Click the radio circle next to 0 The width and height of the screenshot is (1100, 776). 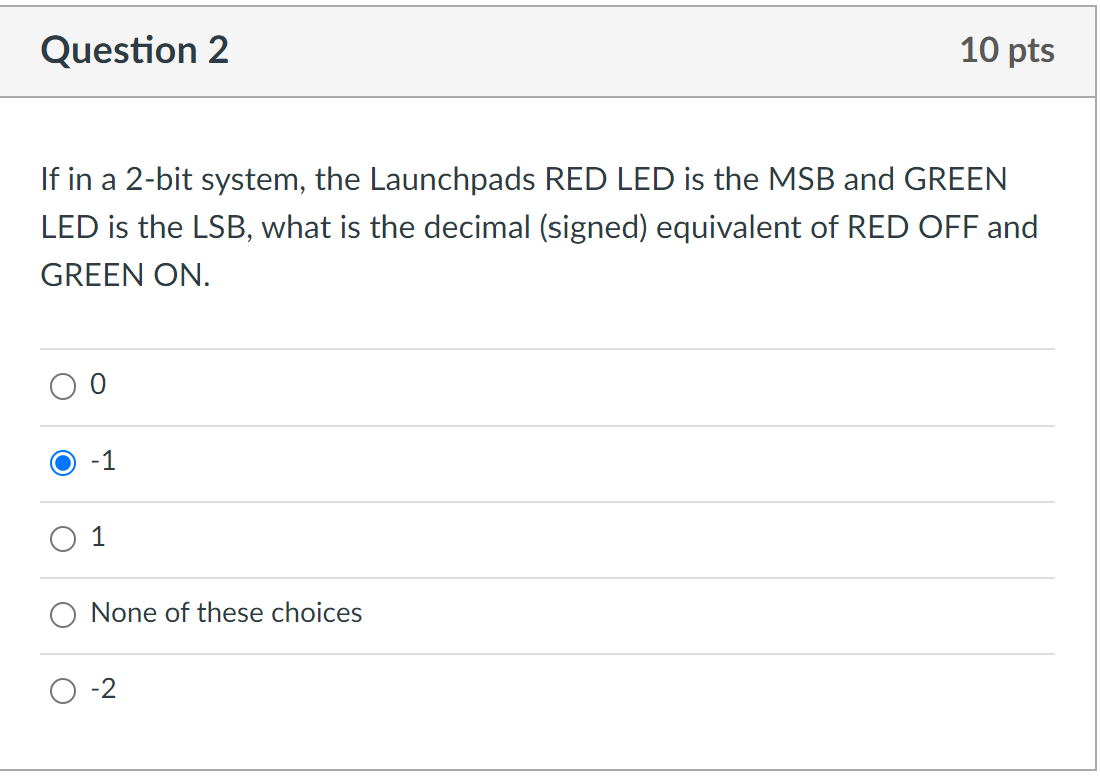pyautogui.click(x=62, y=386)
